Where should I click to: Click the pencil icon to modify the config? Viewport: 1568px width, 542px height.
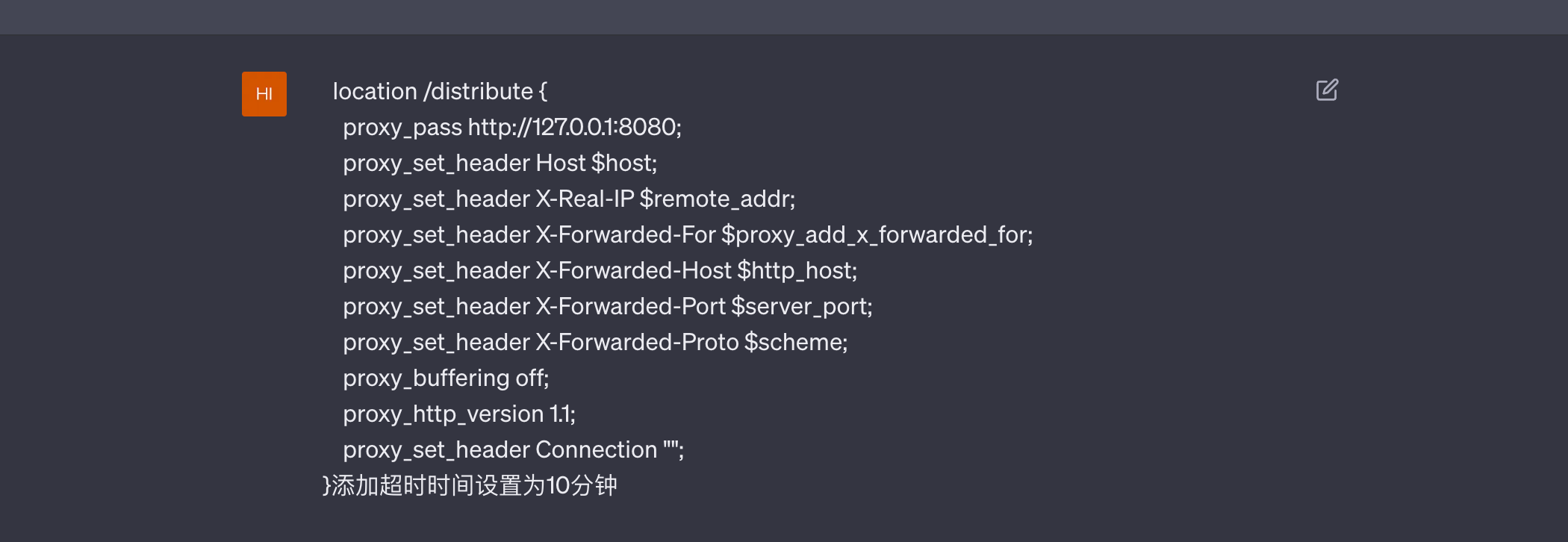pos(1327,90)
